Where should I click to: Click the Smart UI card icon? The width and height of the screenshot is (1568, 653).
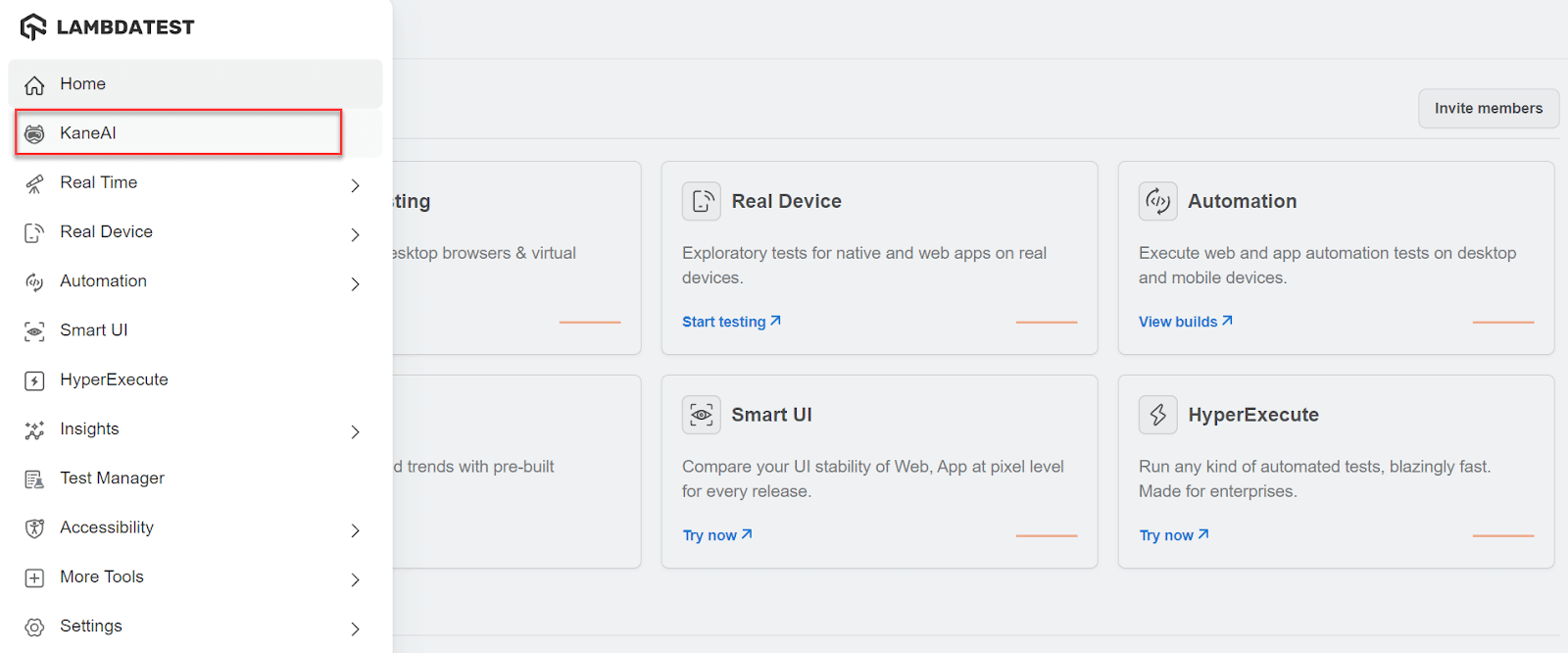(702, 415)
